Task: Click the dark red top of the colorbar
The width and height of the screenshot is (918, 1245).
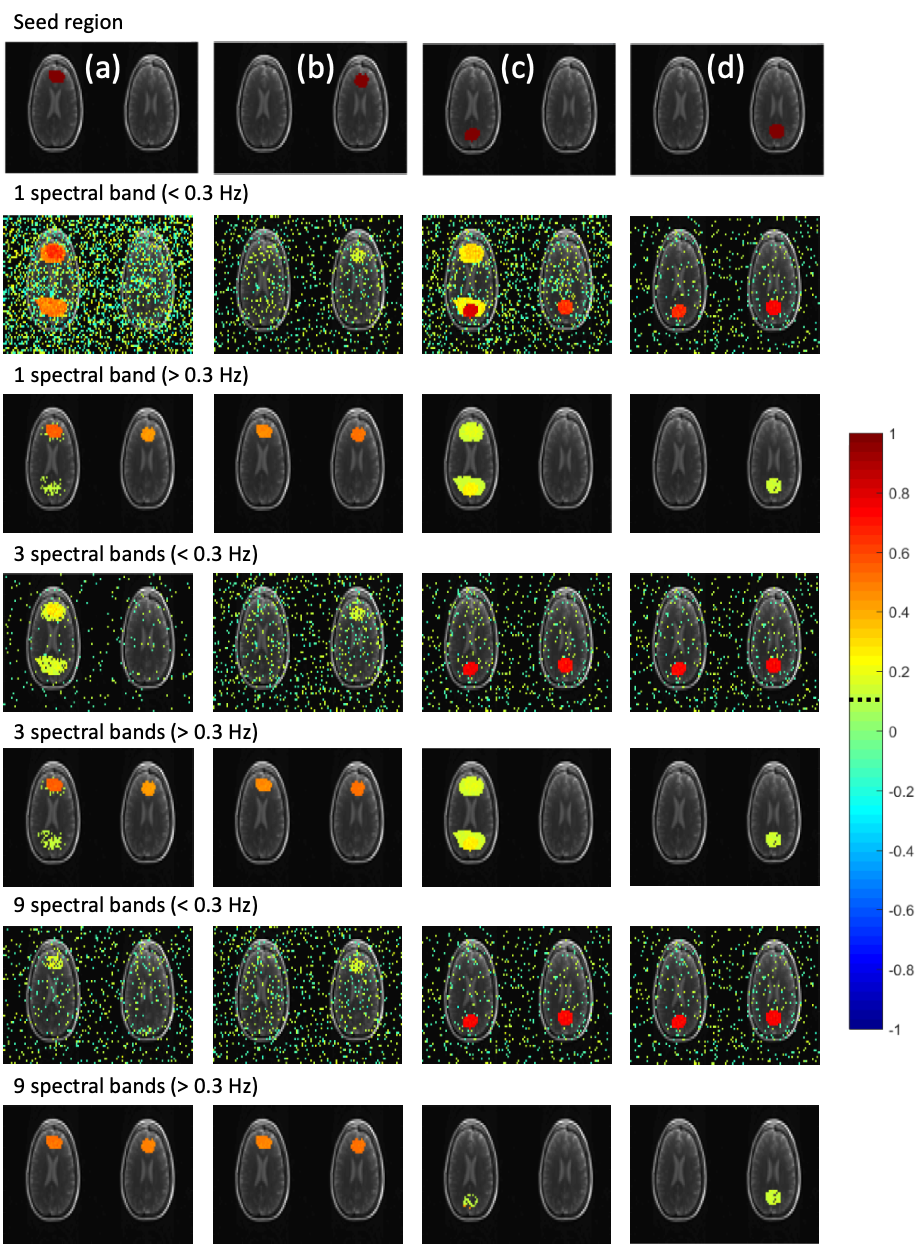Action: click(863, 440)
